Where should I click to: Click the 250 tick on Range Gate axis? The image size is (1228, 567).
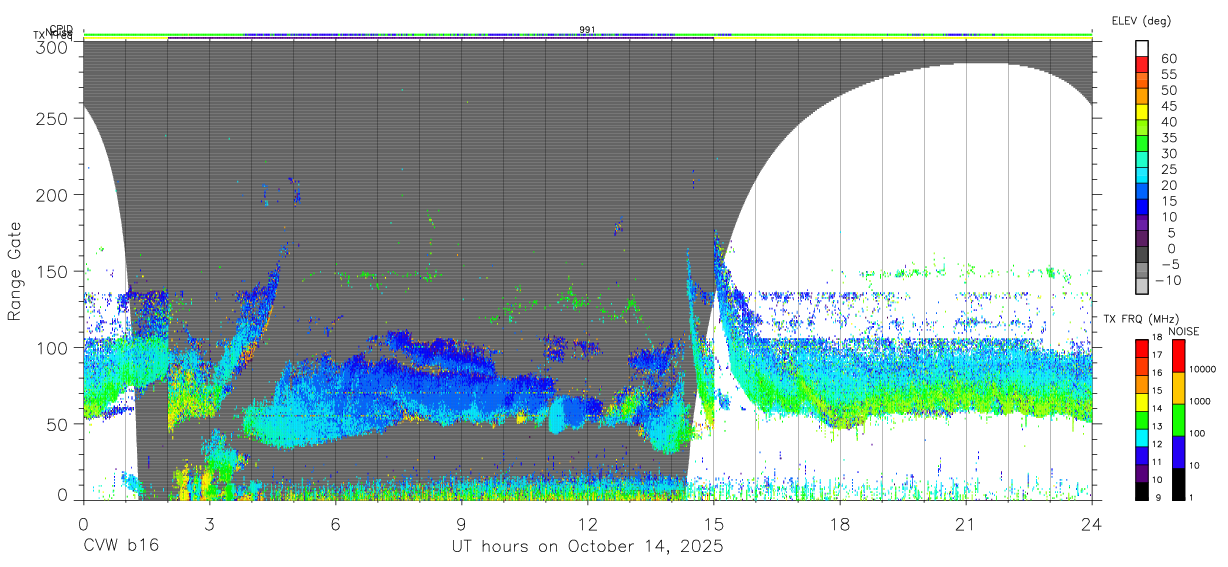tap(54, 118)
